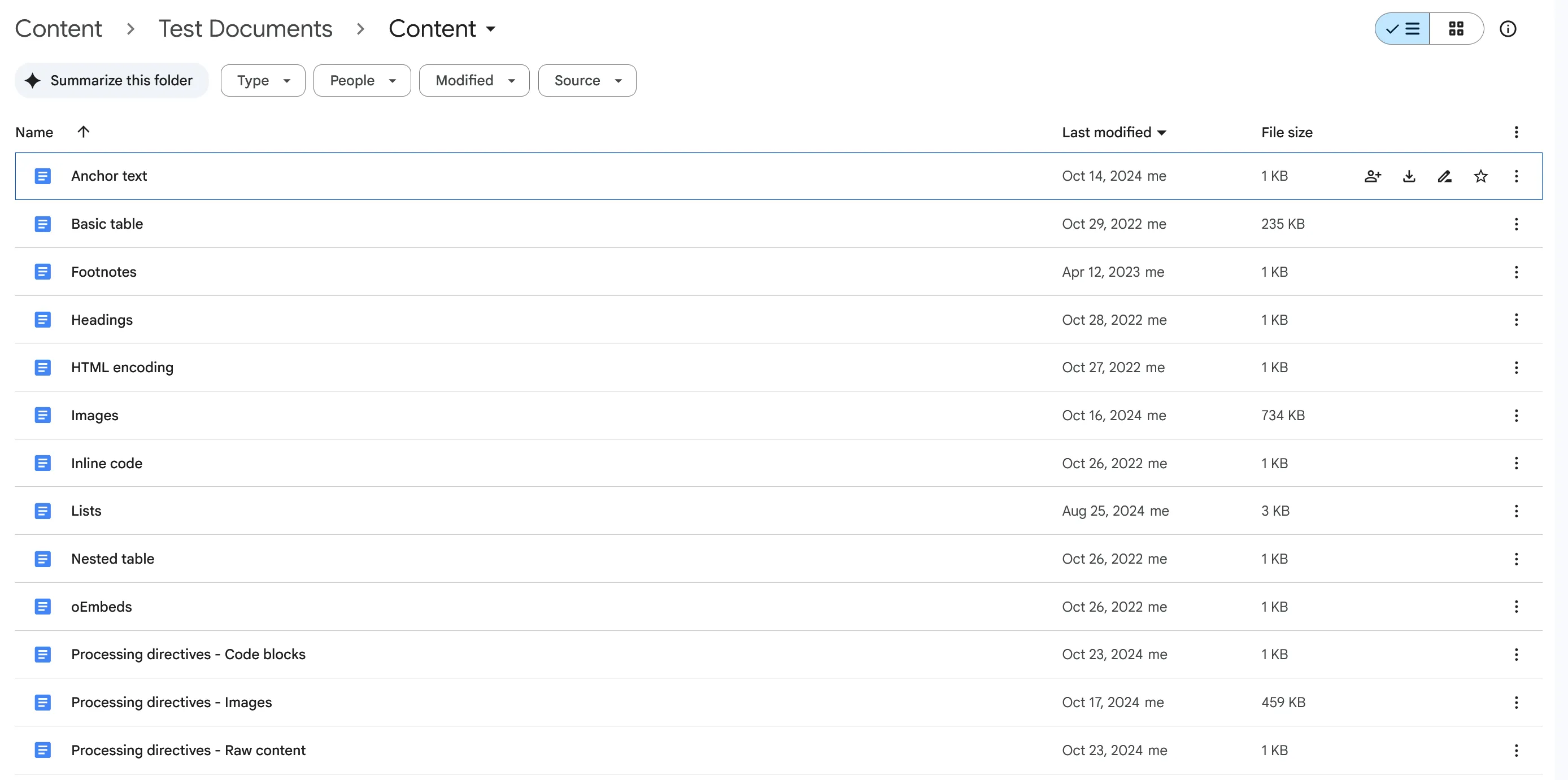
Task: Open the People filter
Action: pos(361,80)
